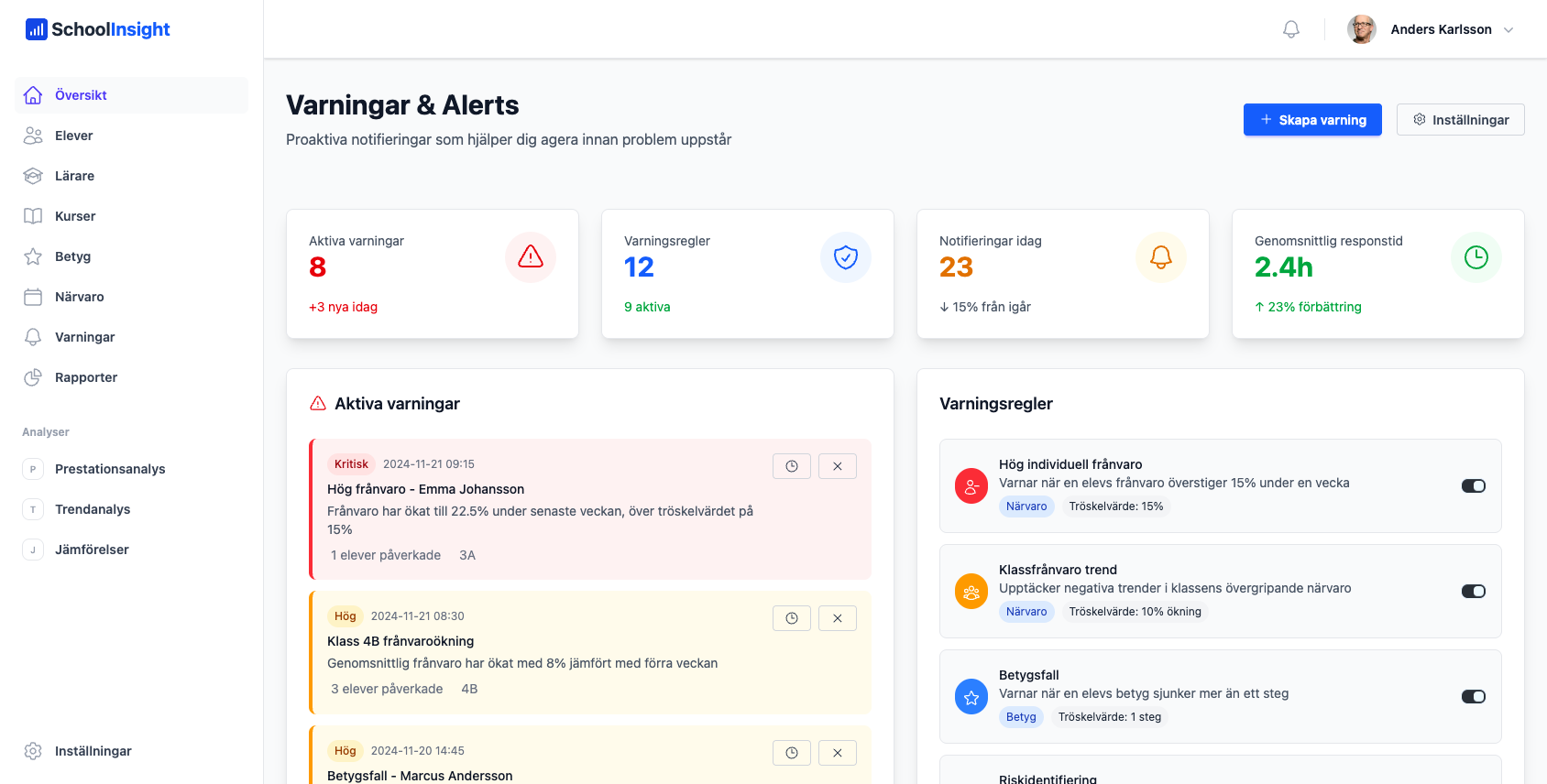The height and width of the screenshot is (784, 1547).
Task: Expand the Anders Karlsson user menu
Action: 1508,29
